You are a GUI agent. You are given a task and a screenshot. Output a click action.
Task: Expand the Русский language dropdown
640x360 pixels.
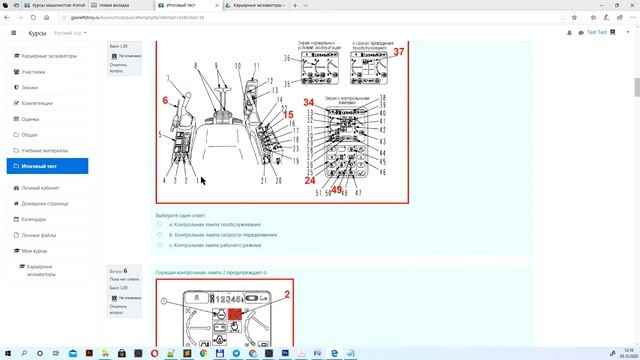click(x=70, y=33)
